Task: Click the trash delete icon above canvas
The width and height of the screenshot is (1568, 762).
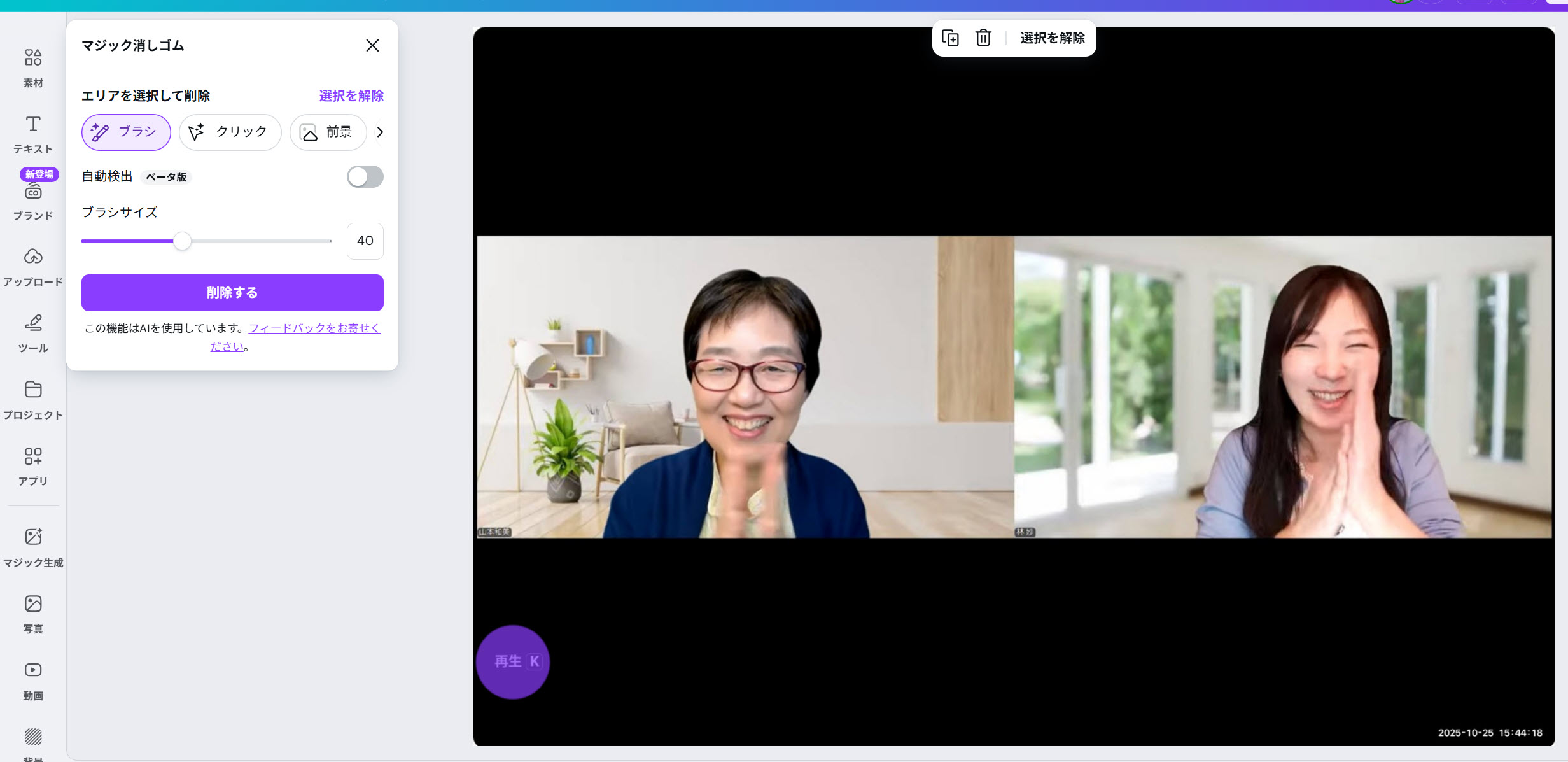Action: [x=983, y=38]
